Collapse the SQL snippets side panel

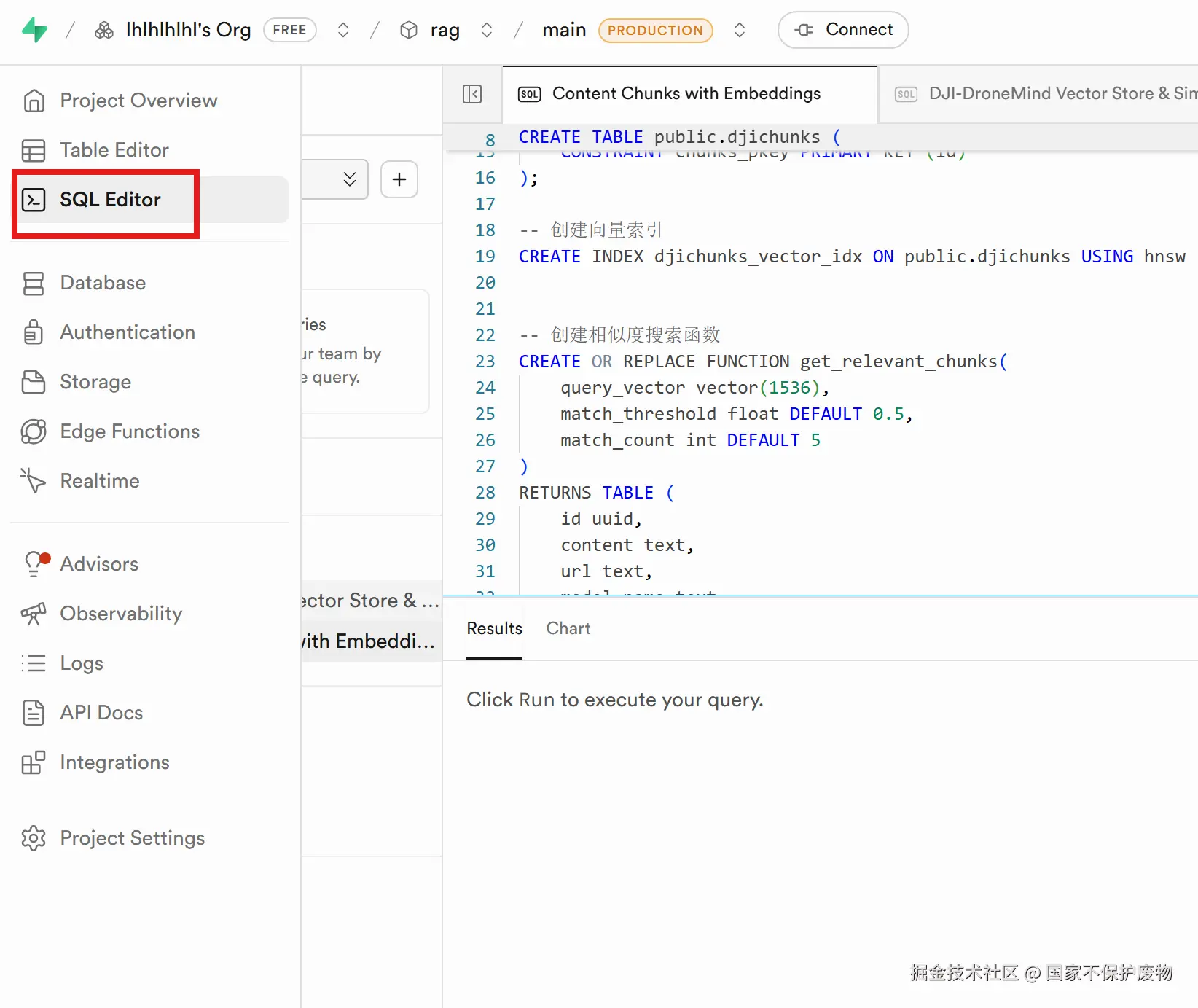472,94
